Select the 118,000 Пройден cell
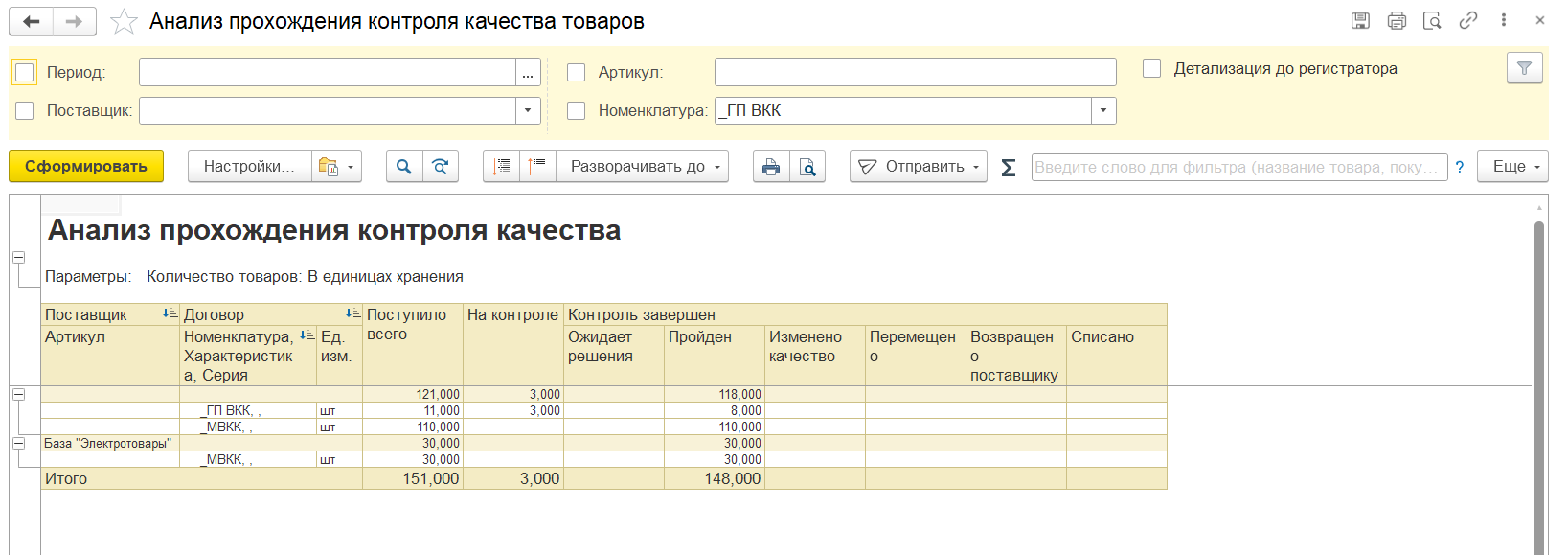Viewport: 1568px width, 555px height. point(715,394)
